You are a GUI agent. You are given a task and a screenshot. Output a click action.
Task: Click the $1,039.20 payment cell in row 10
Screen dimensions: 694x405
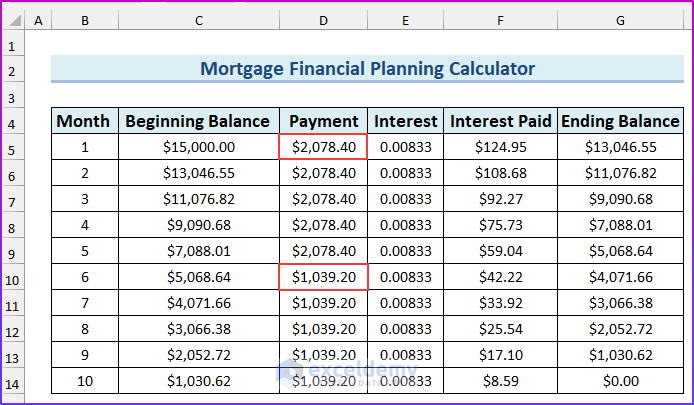323,277
